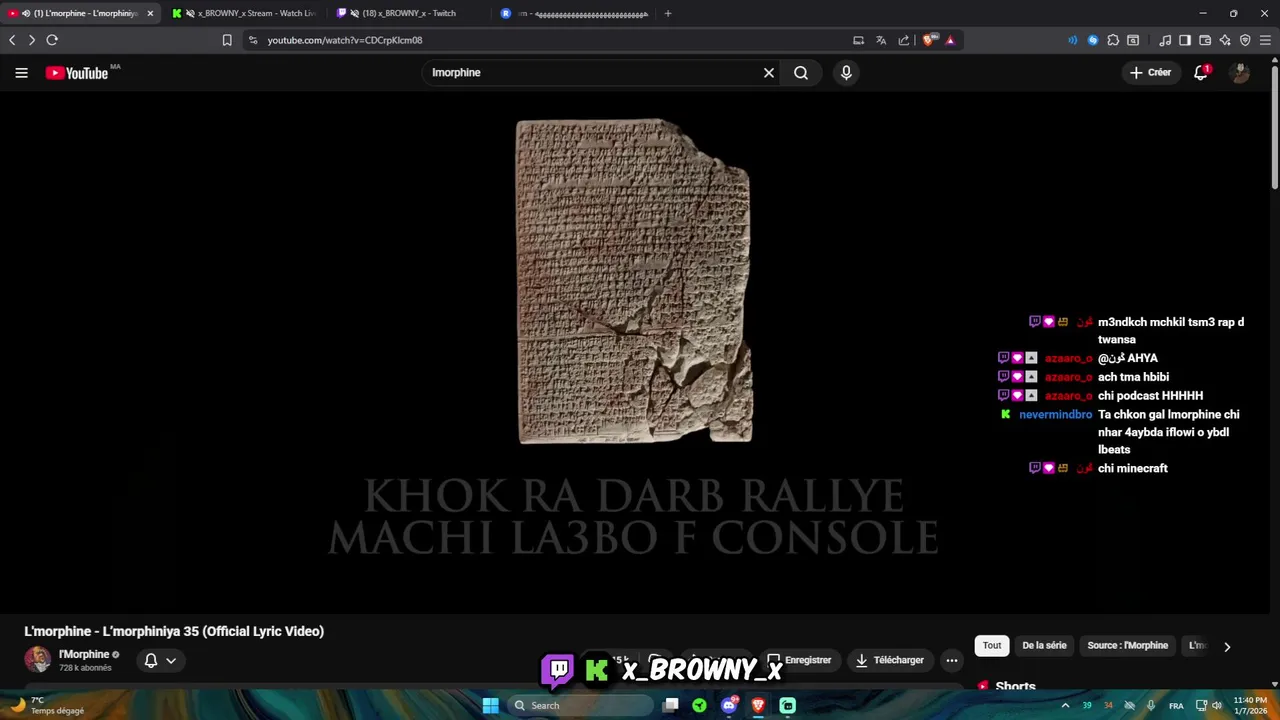Click the Télécharger download button
Viewport: 1280px width, 720px height.
889,660
